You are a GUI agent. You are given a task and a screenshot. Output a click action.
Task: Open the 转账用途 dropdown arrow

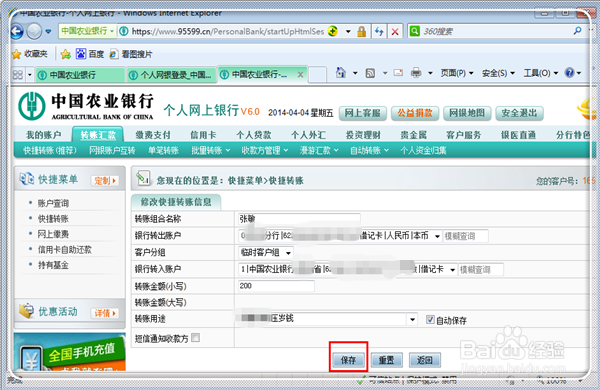[x=412, y=319]
